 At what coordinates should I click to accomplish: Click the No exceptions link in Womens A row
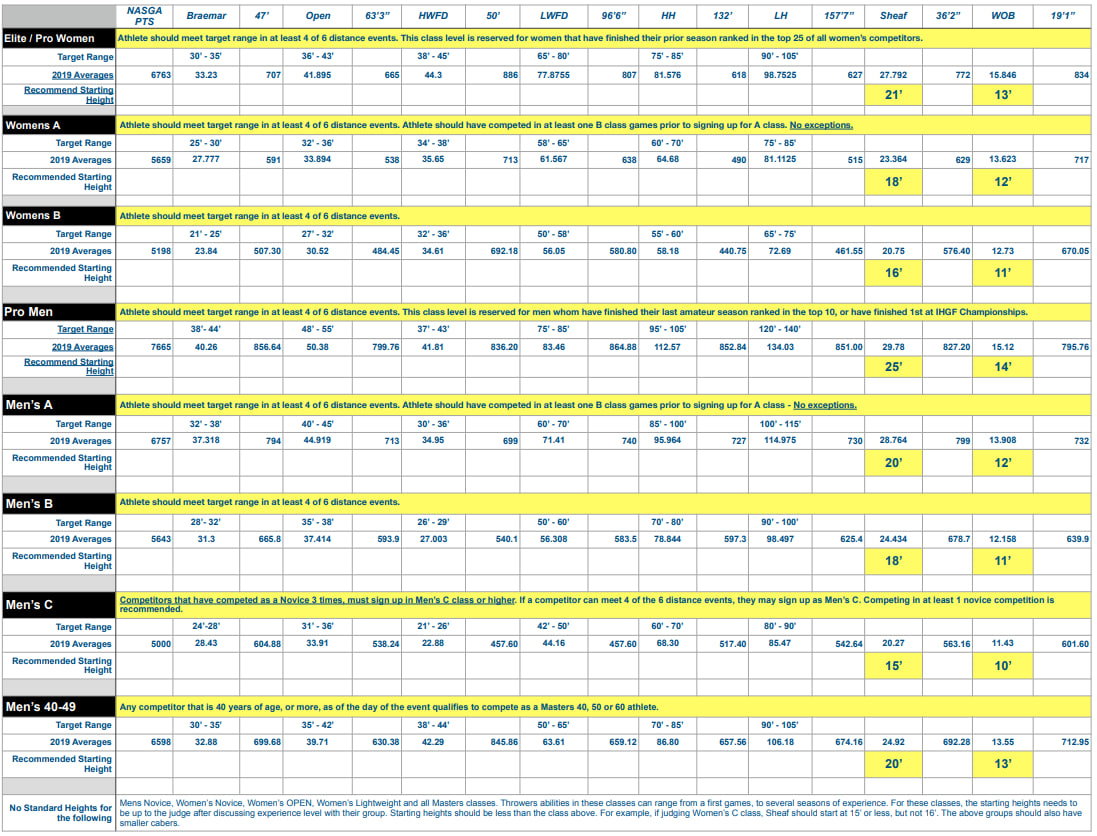(x=822, y=126)
